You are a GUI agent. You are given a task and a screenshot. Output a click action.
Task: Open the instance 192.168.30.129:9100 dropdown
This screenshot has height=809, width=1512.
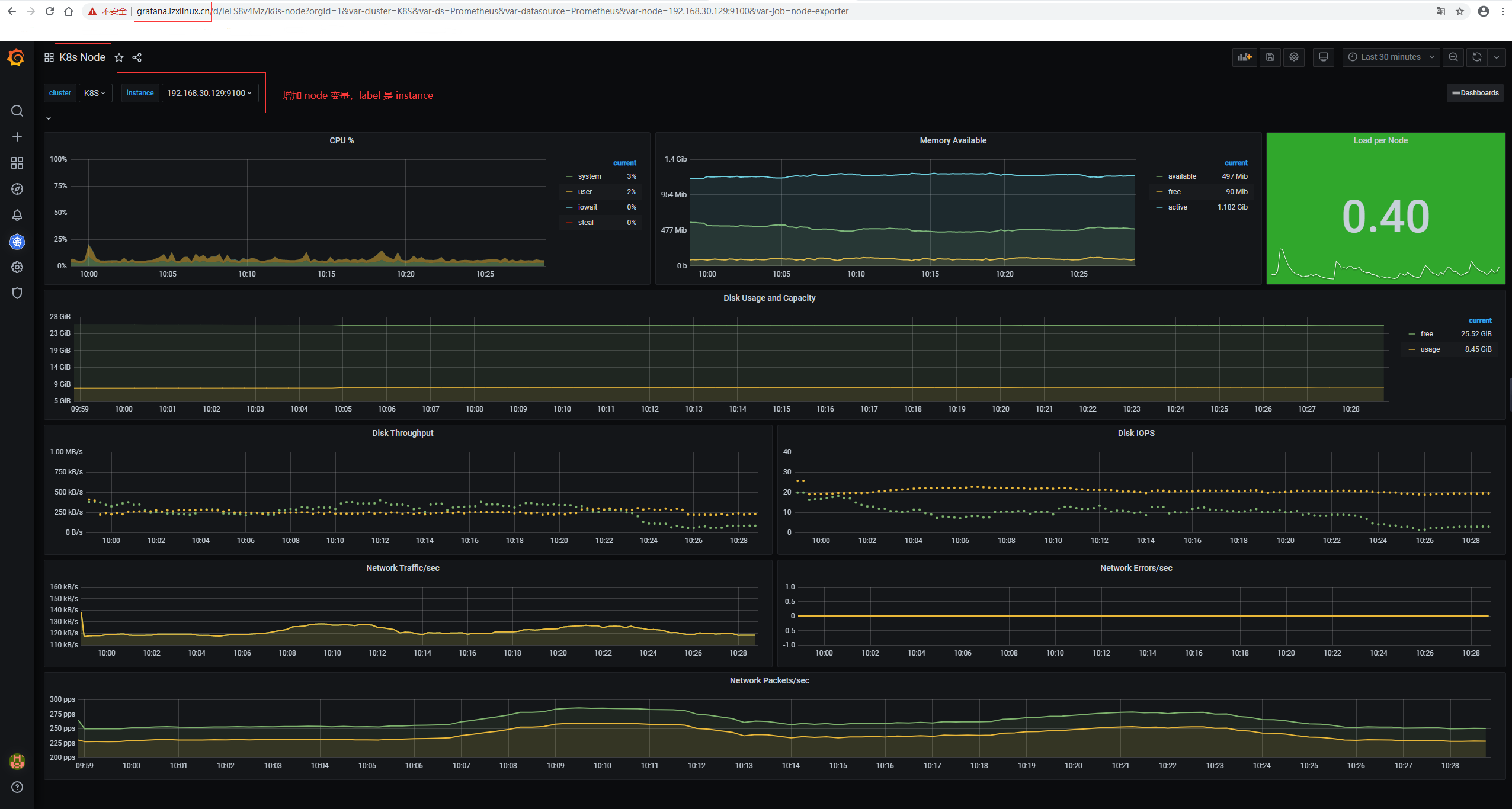[210, 93]
